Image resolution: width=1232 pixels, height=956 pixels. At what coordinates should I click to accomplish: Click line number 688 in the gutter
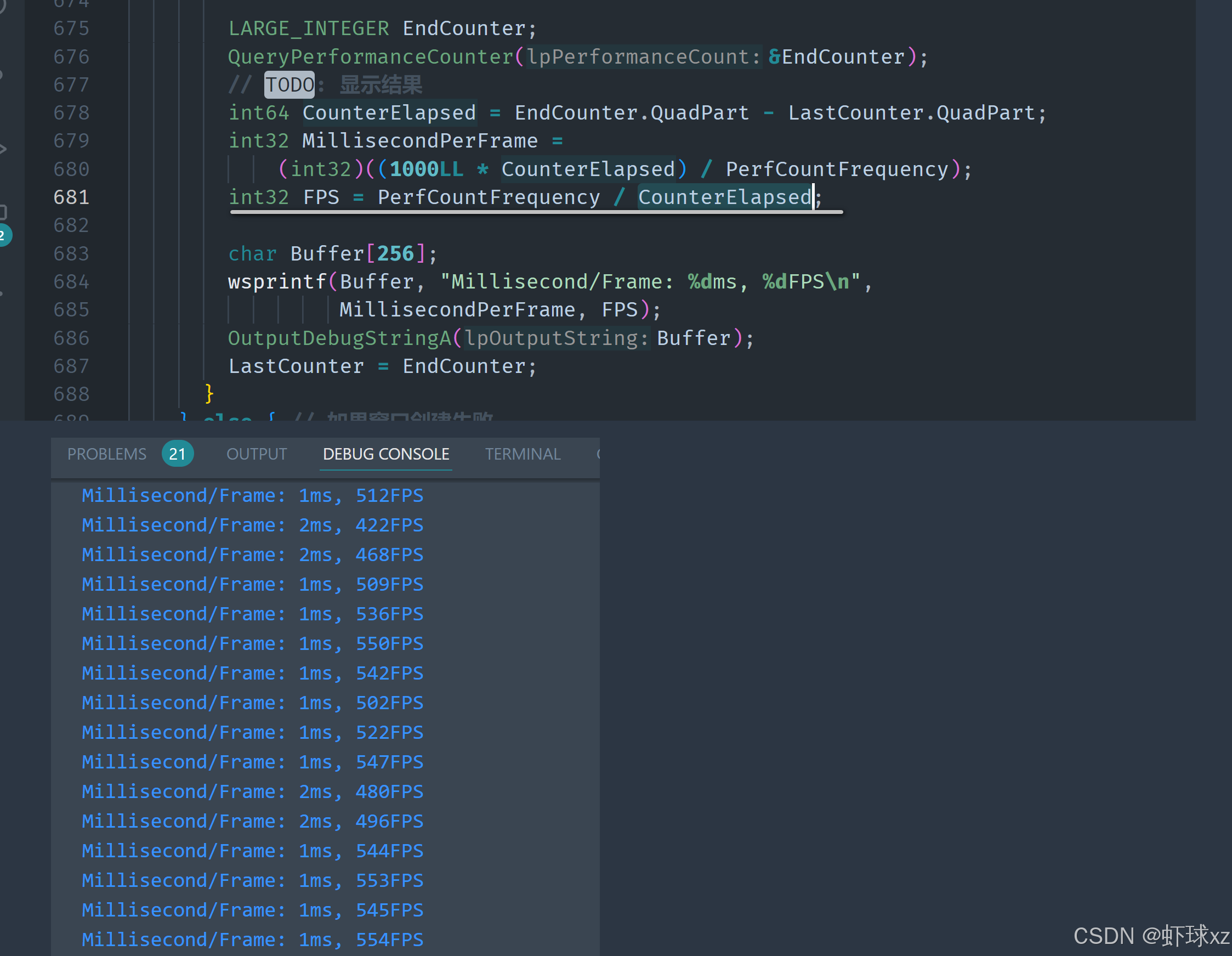click(x=72, y=394)
